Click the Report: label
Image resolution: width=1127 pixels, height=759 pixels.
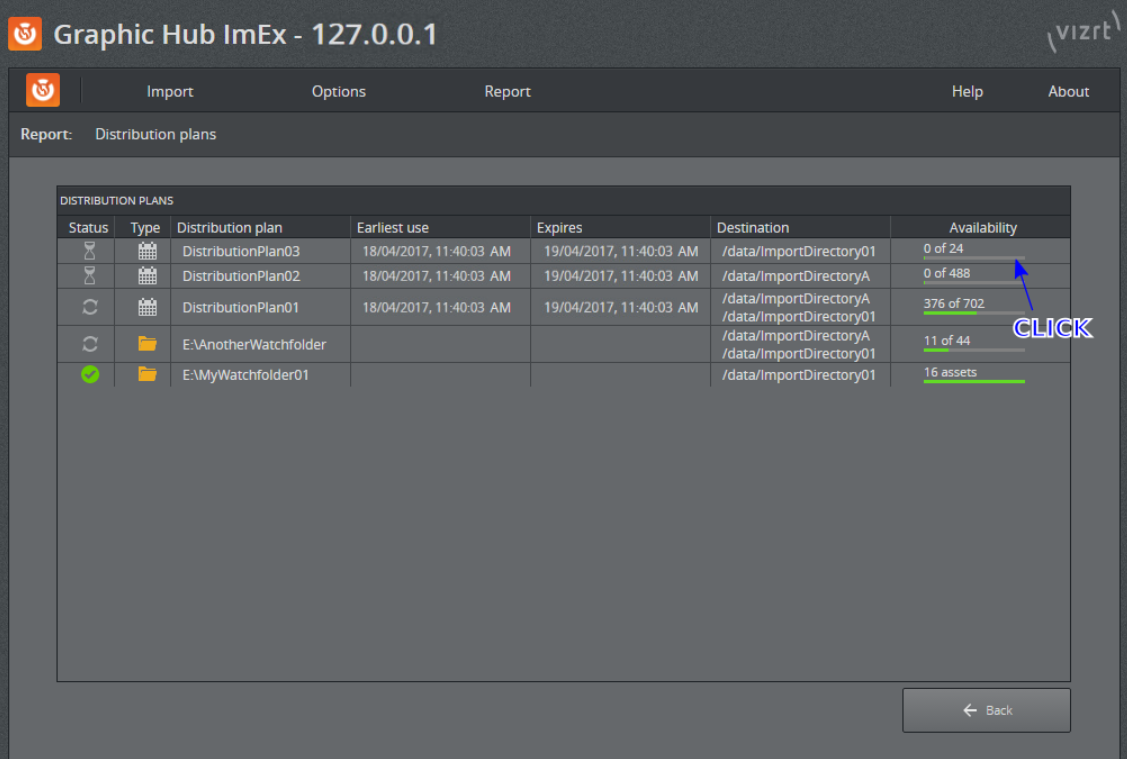click(x=46, y=134)
